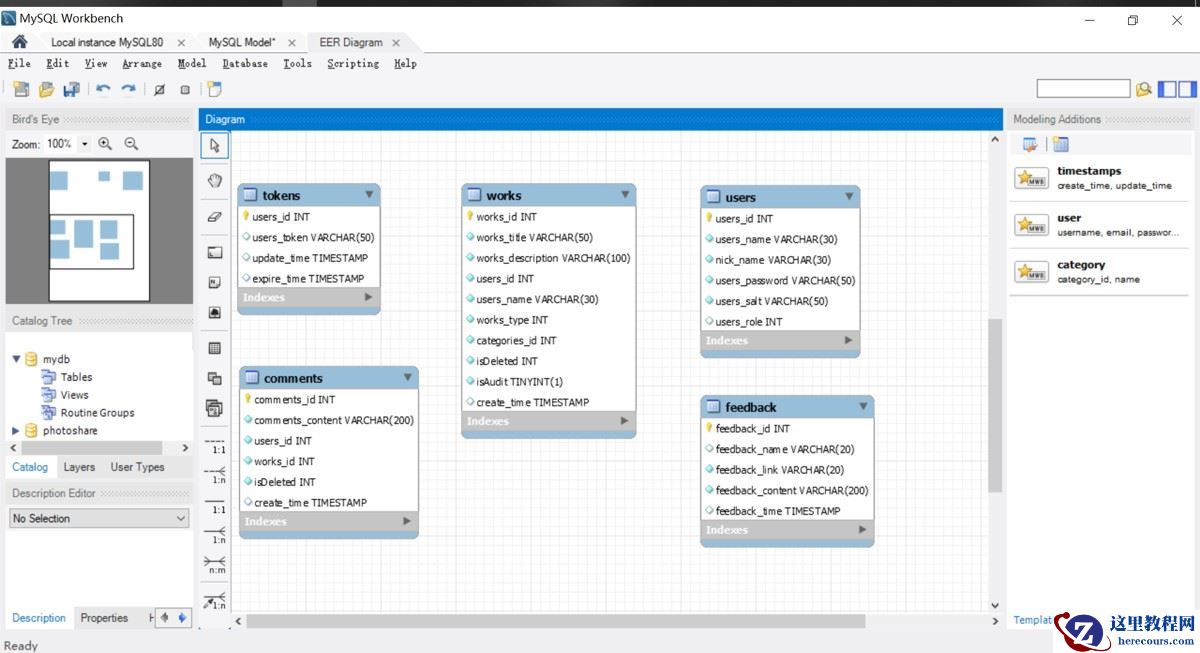Collapse the works table header arrow

point(625,194)
